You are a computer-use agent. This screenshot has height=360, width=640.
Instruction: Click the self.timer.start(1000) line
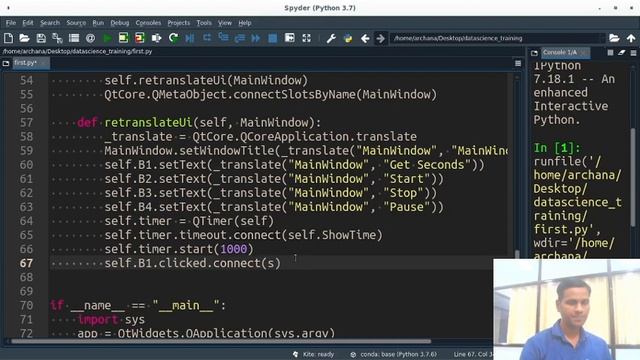point(179,249)
